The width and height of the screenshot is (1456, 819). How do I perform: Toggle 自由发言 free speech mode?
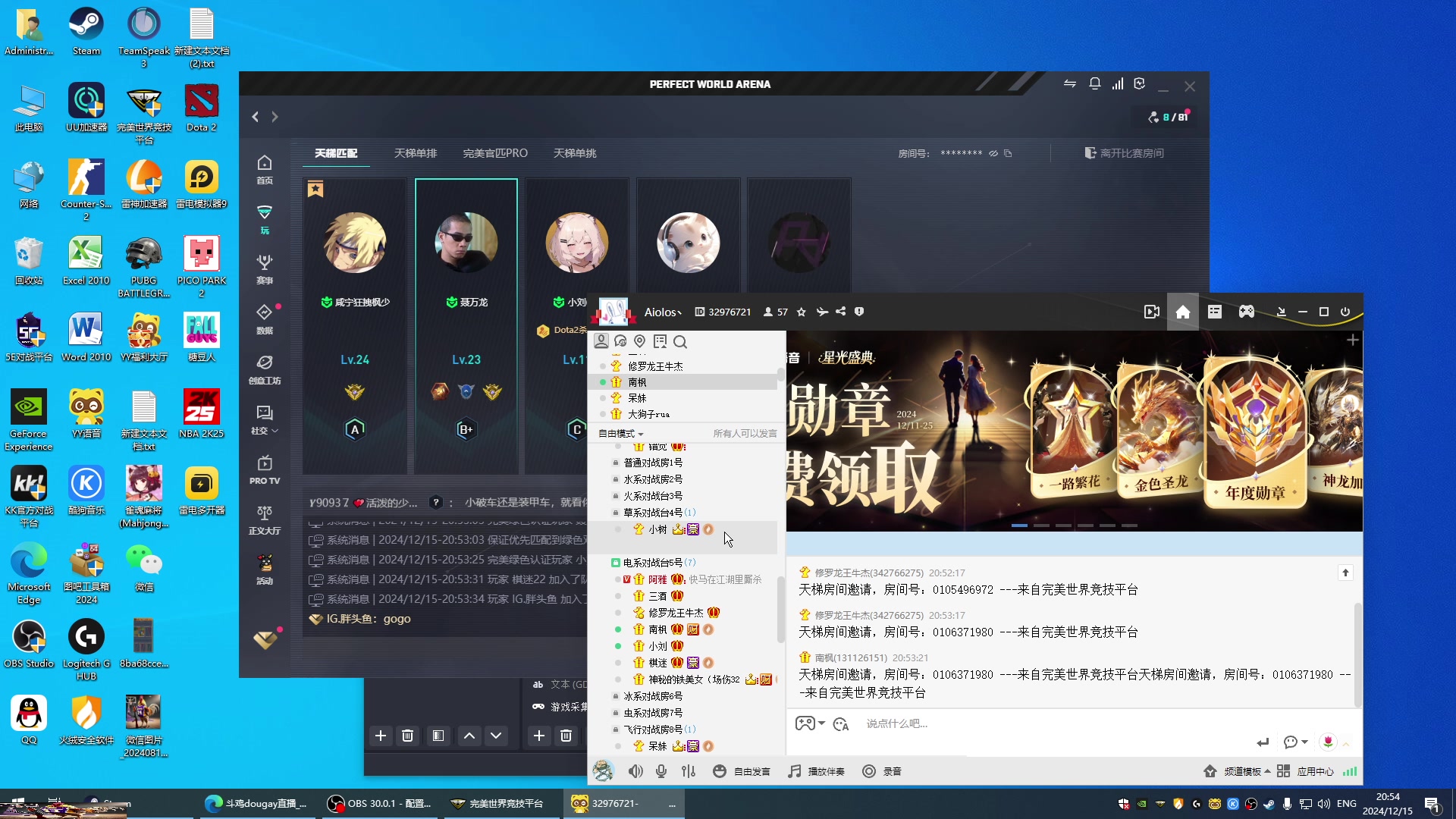pyautogui.click(x=742, y=771)
